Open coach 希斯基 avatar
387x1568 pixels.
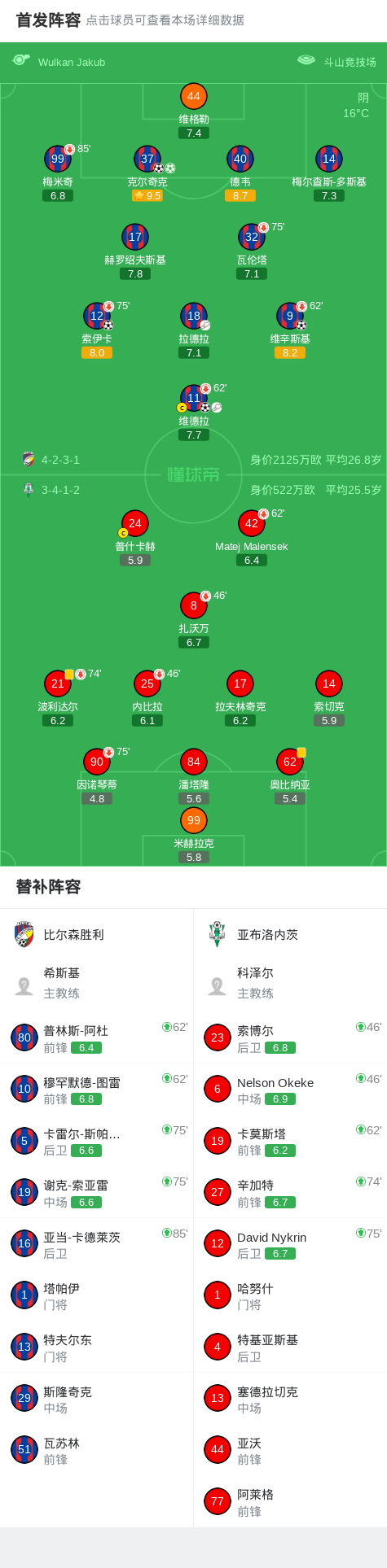[24, 986]
